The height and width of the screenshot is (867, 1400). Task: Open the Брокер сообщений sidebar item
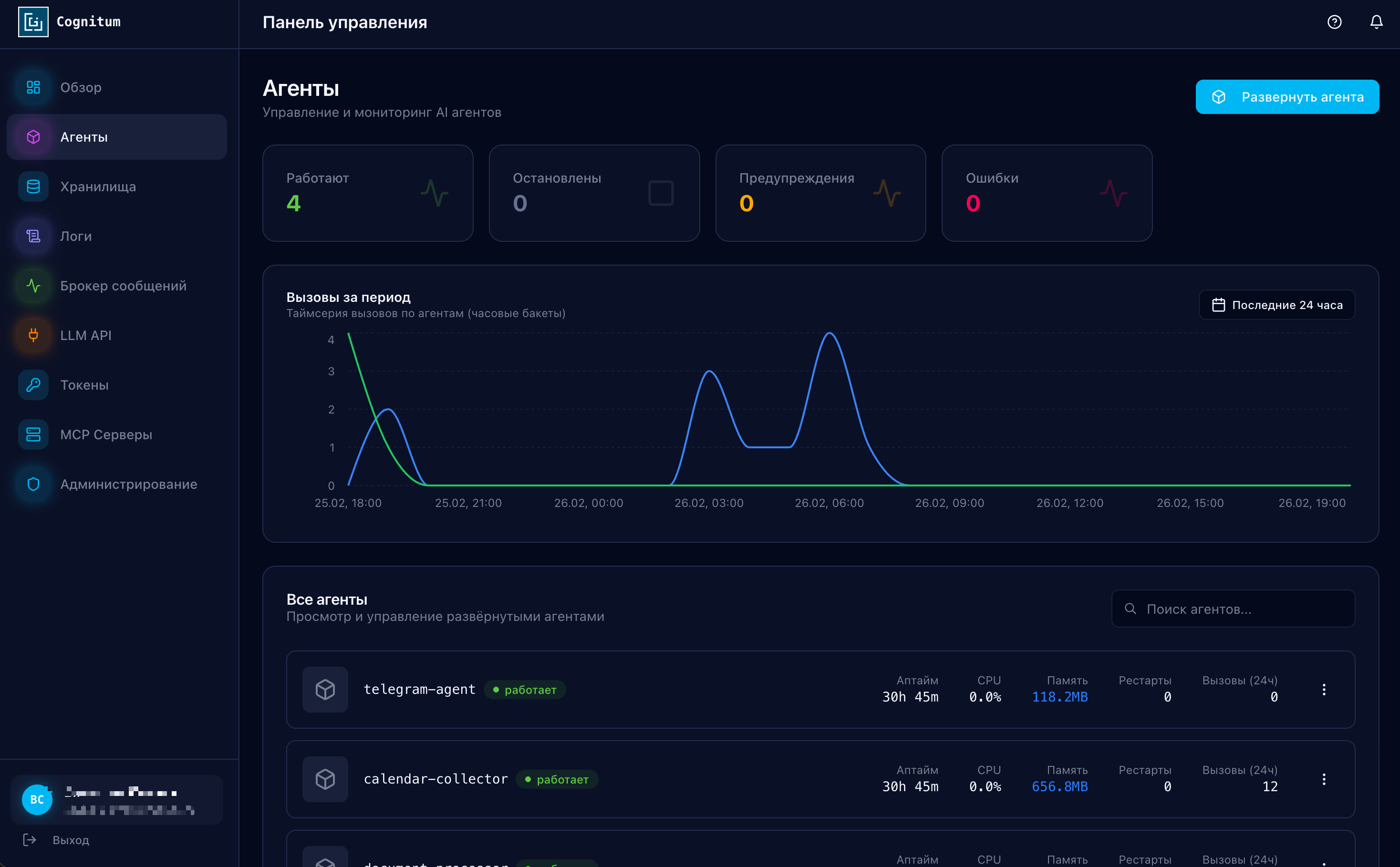[x=123, y=286]
